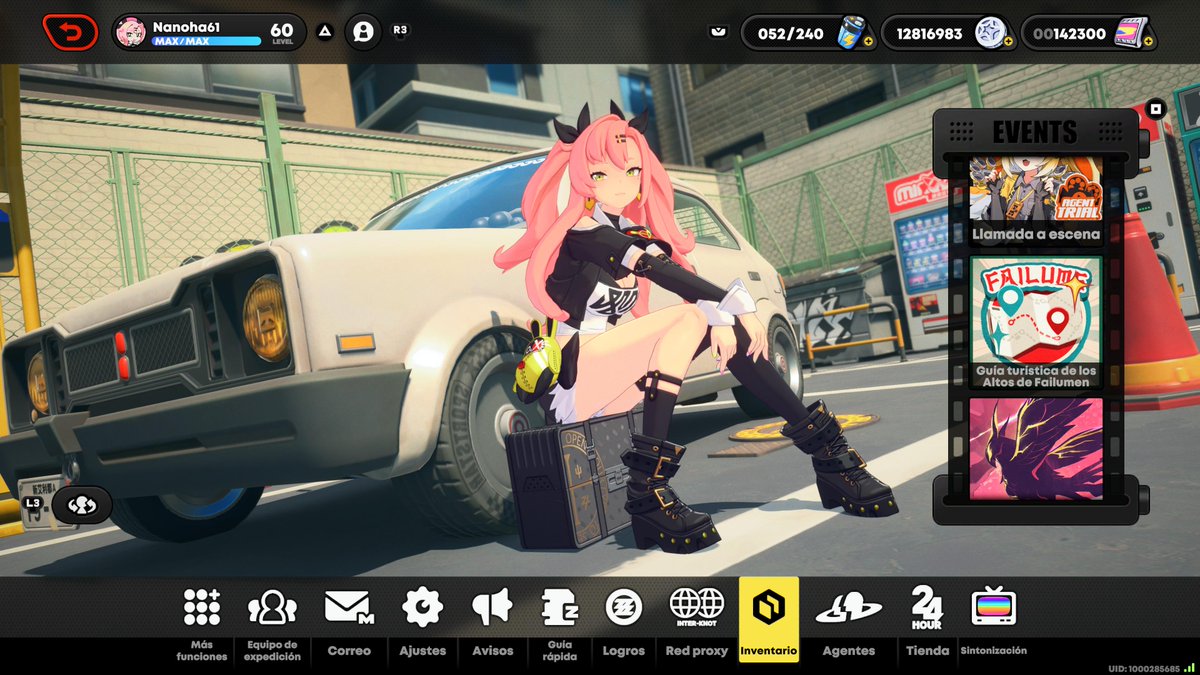Click the 12816983 Dennies amount

pos(929,34)
